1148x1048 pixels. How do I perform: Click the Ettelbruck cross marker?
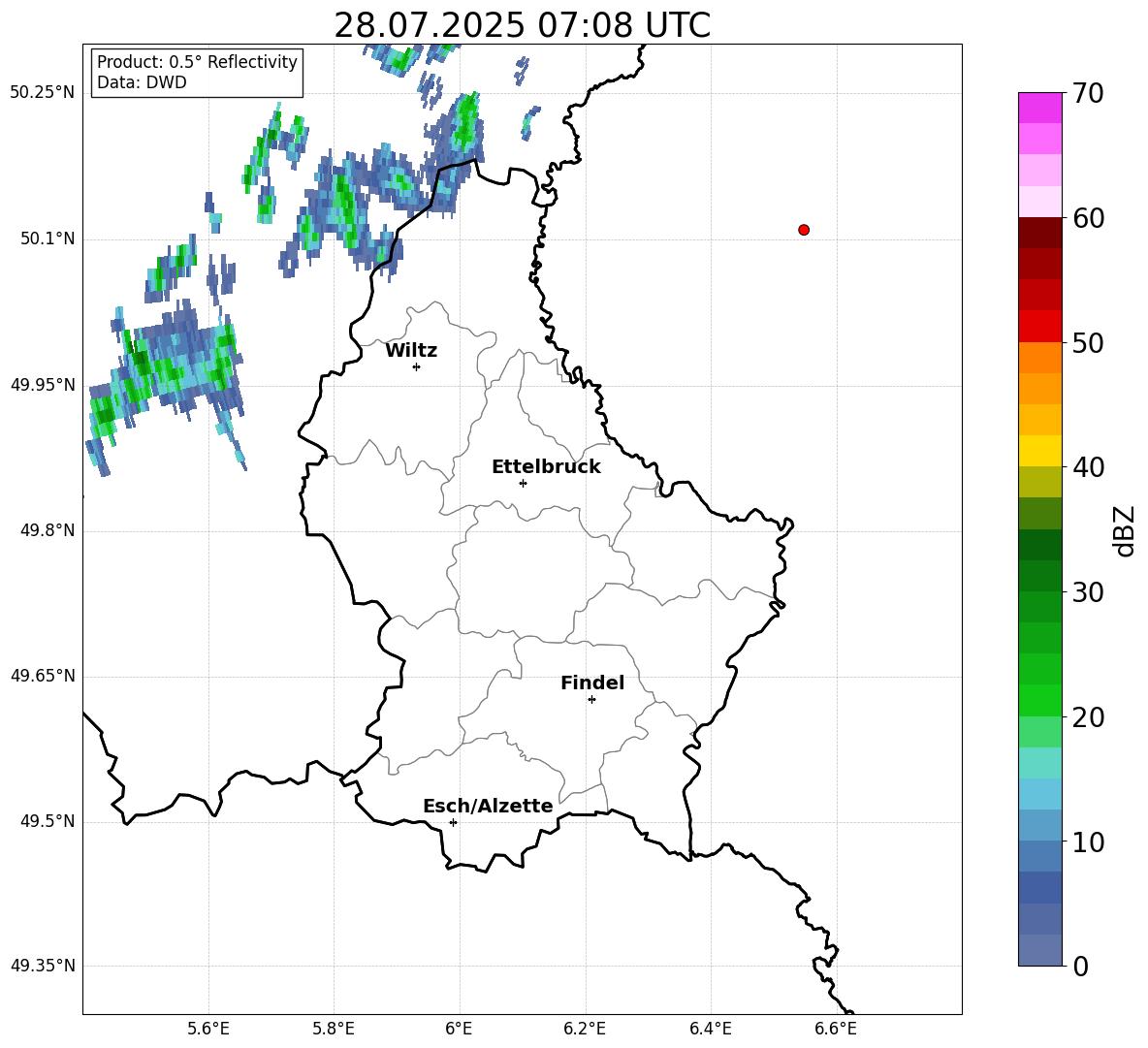523,483
